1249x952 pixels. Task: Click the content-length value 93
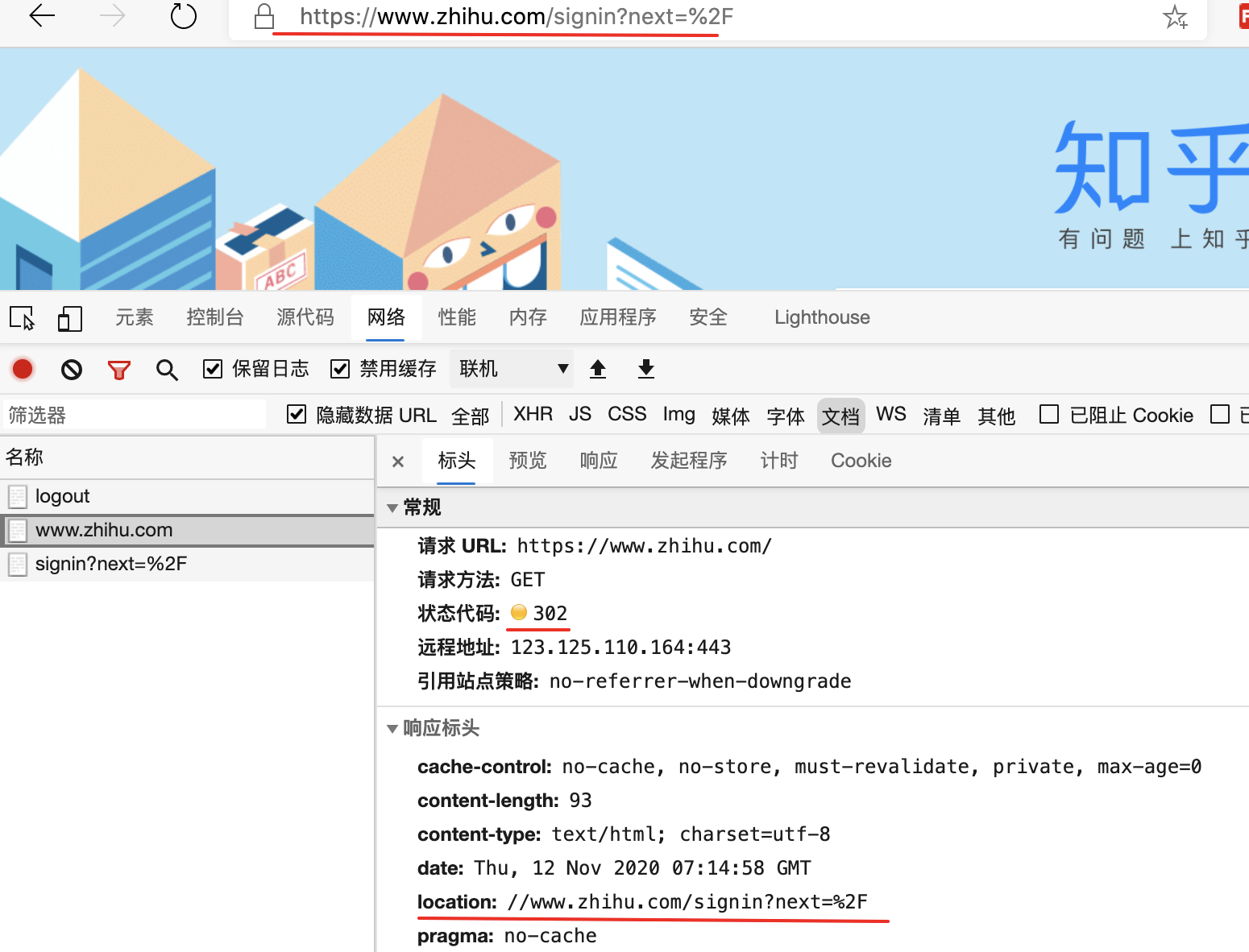coord(580,801)
